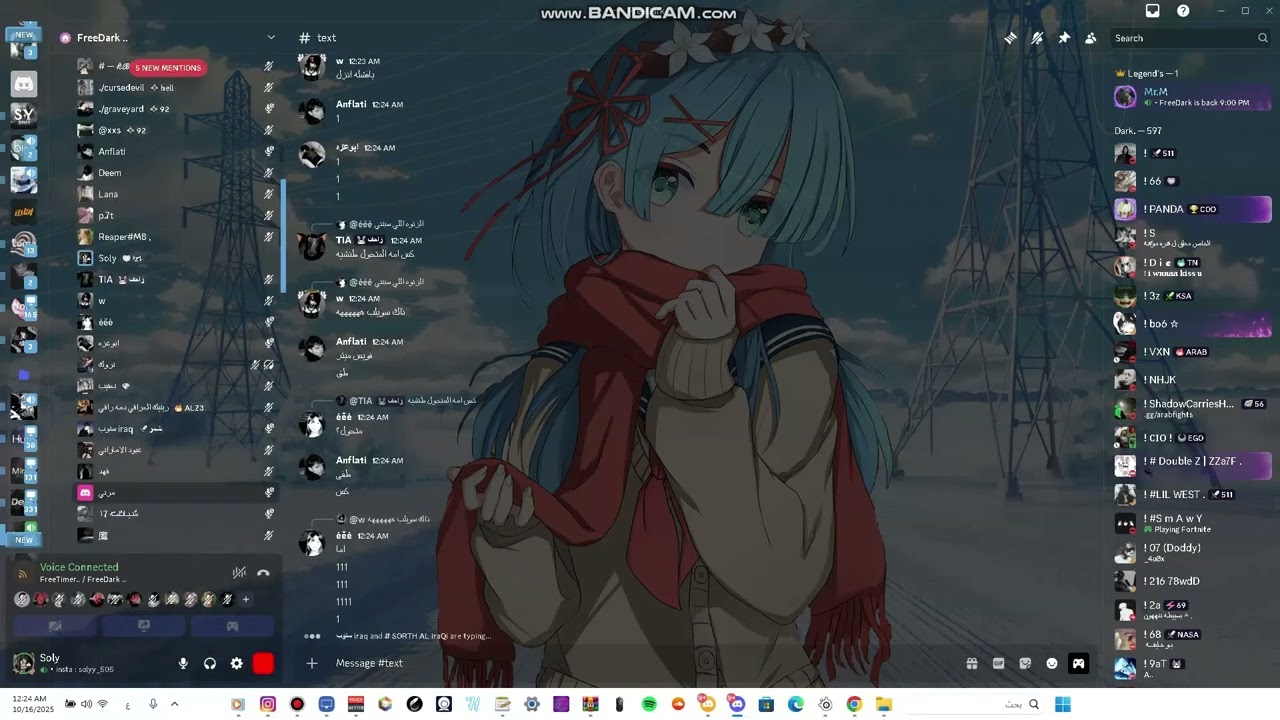Open Microsoft Edge from the taskbar
1280x720 pixels.
pyautogui.click(x=795, y=704)
